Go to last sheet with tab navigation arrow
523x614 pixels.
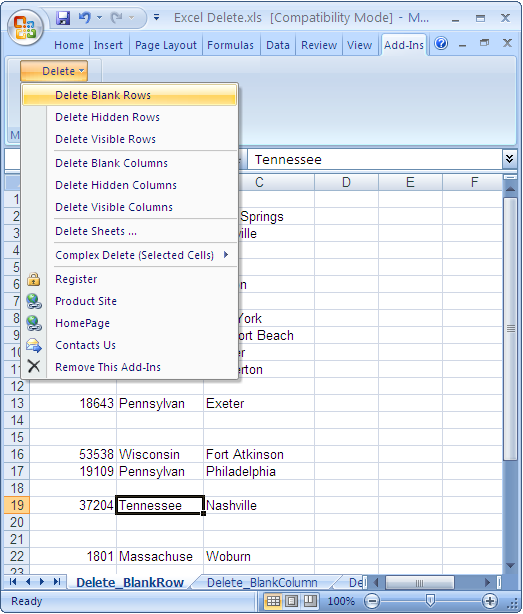(57, 581)
